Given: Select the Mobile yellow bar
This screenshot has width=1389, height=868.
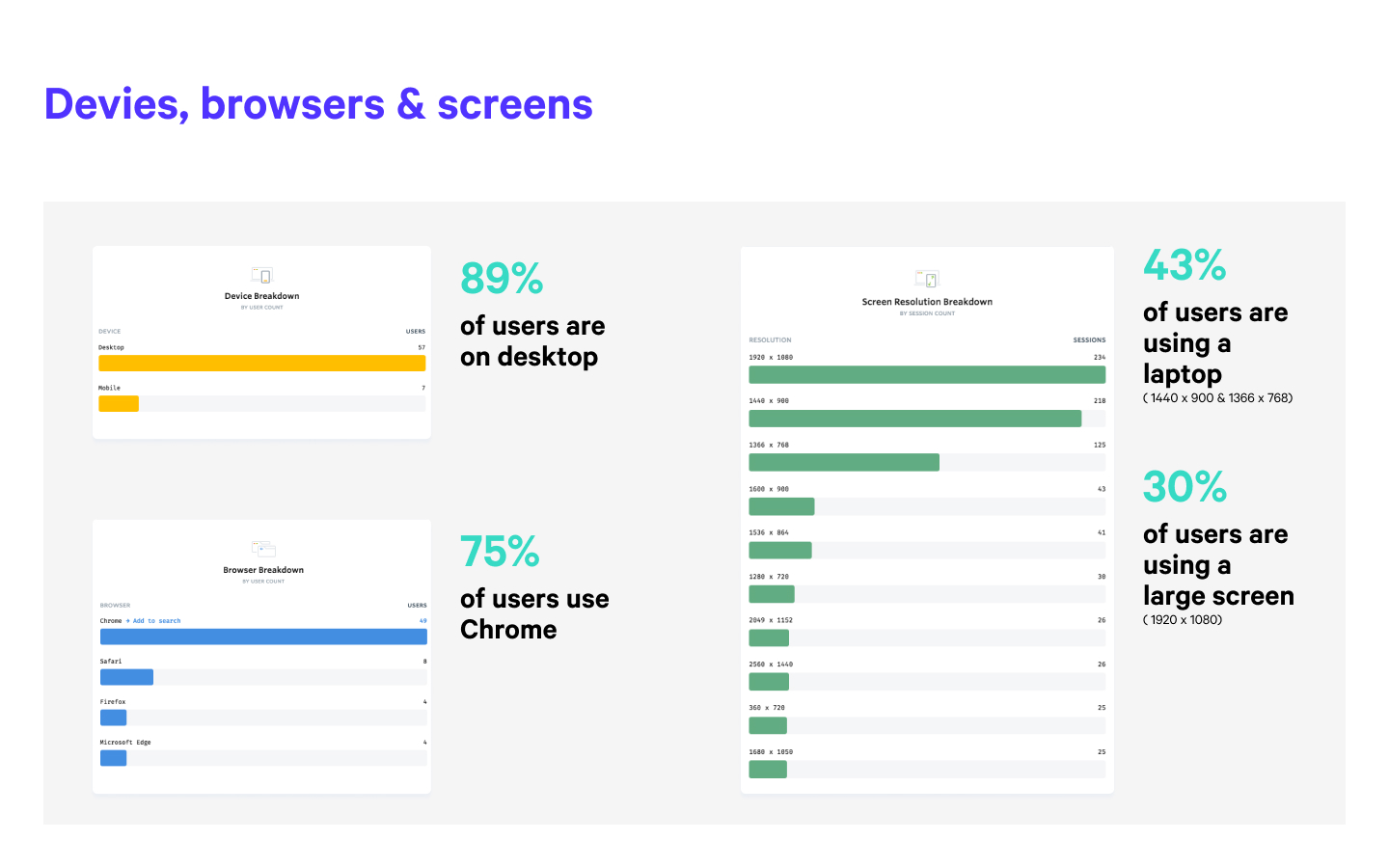Looking at the screenshot, I should click(x=119, y=403).
